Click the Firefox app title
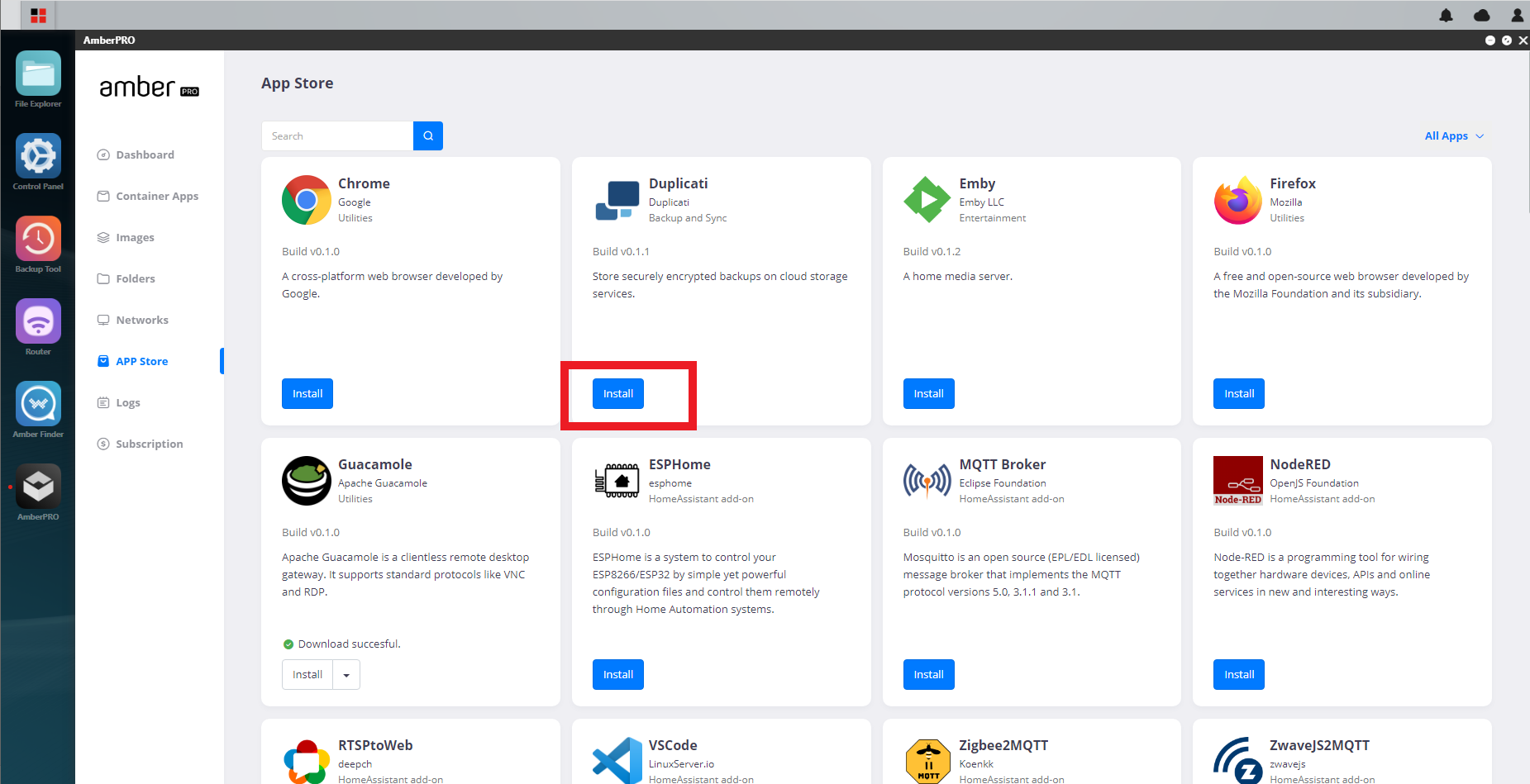Screen dimensions: 1530x784 [x=1293, y=183]
